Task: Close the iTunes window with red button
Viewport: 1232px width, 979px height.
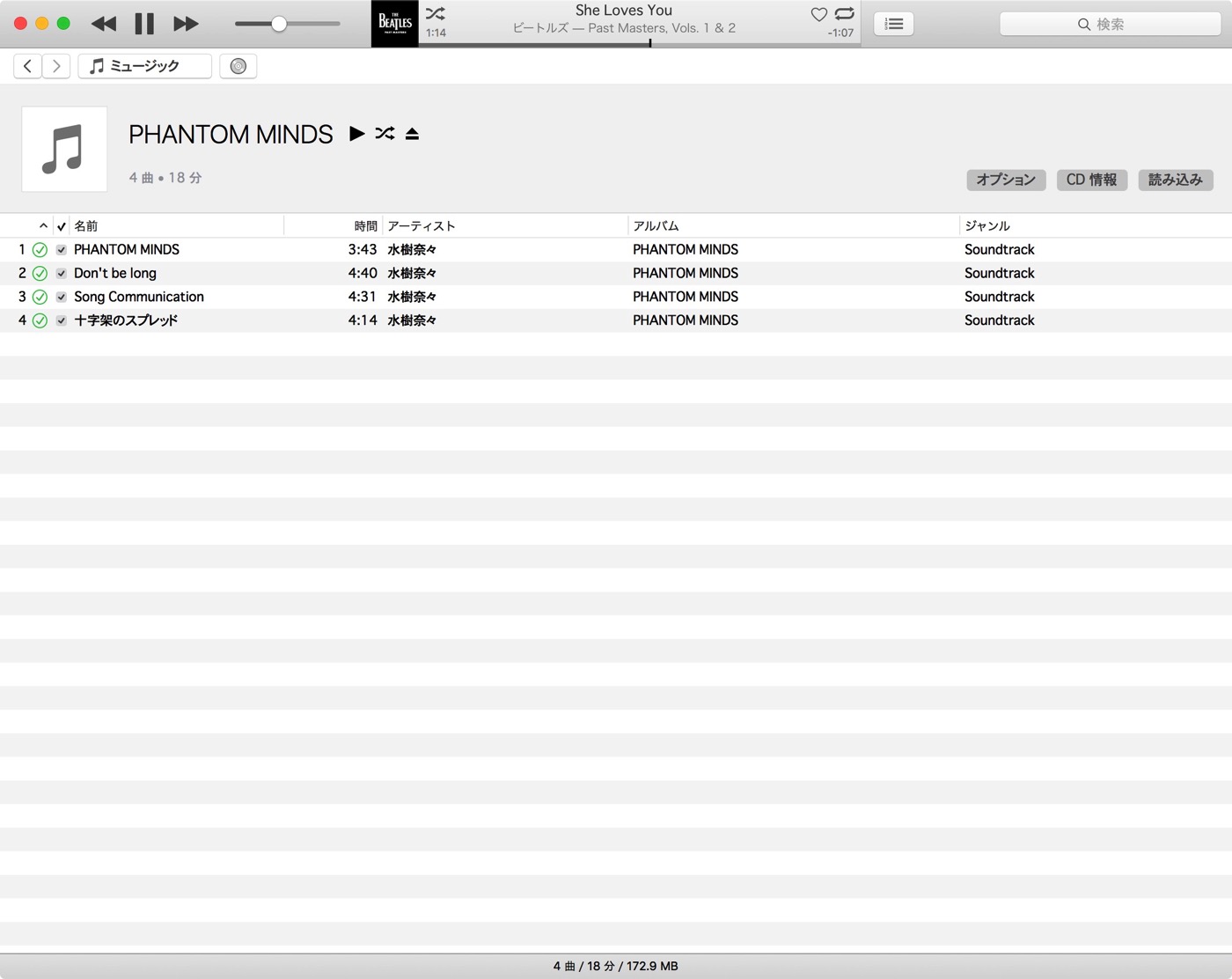Action: [x=21, y=24]
